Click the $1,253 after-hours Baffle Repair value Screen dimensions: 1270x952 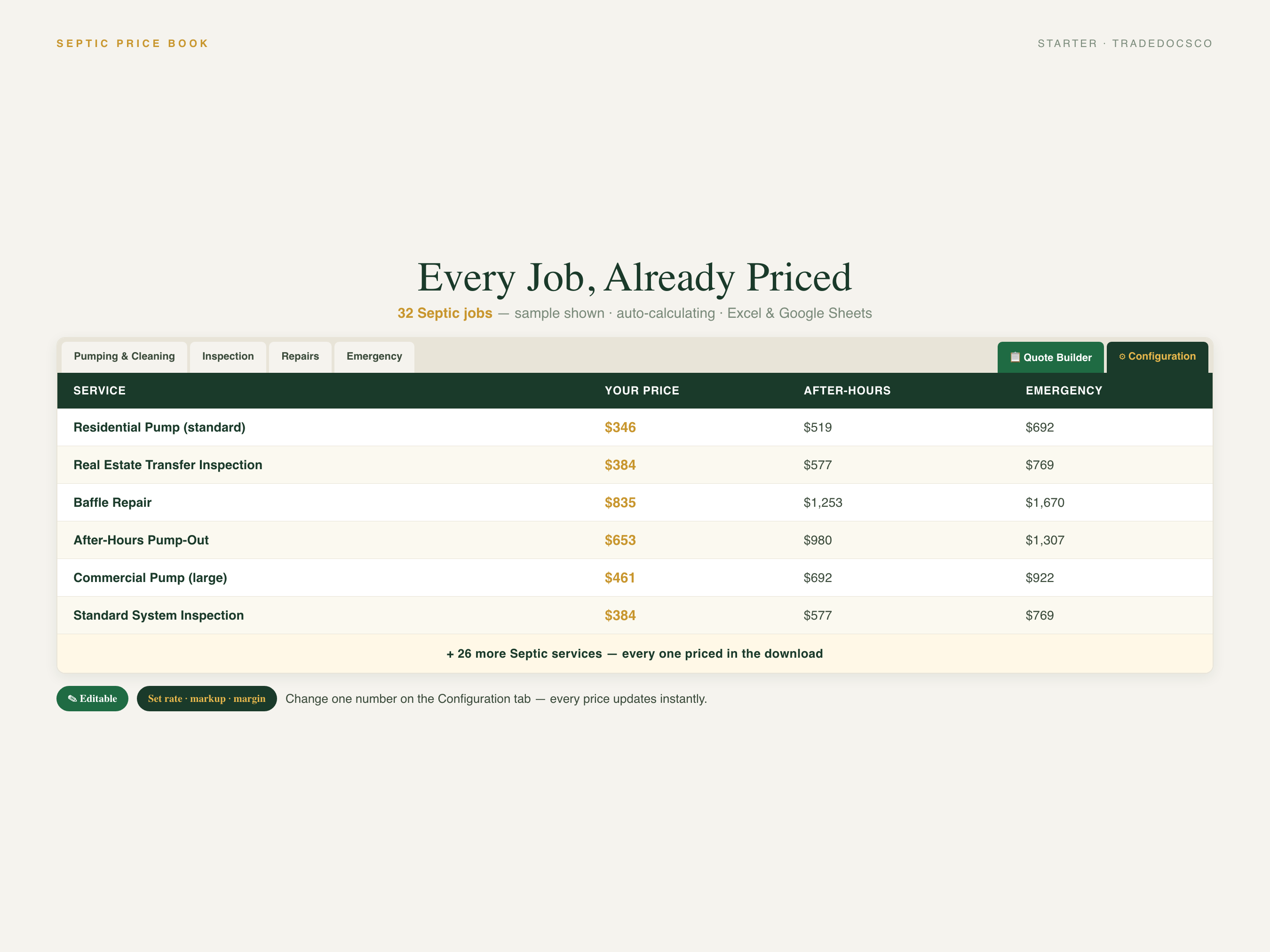[823, 503]
